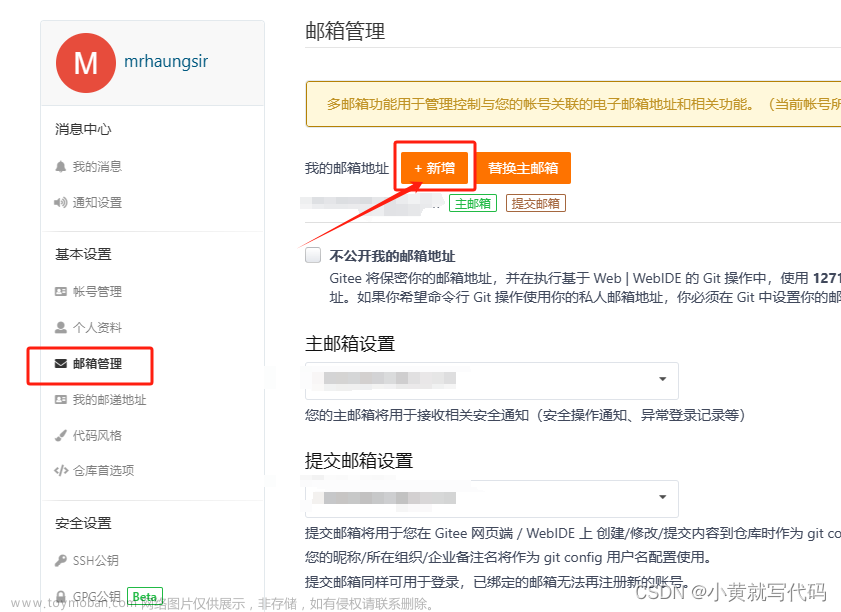Click the person icon beside 个人资料
This screenshot has height=612, width=841.
tap(61, 328)
